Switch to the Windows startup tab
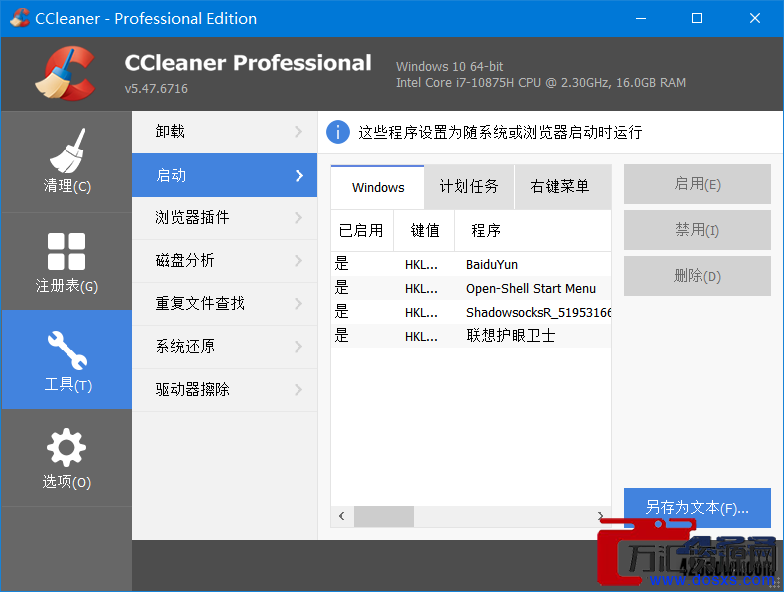Viewport: 784px width, 592px height. point(378,188)
